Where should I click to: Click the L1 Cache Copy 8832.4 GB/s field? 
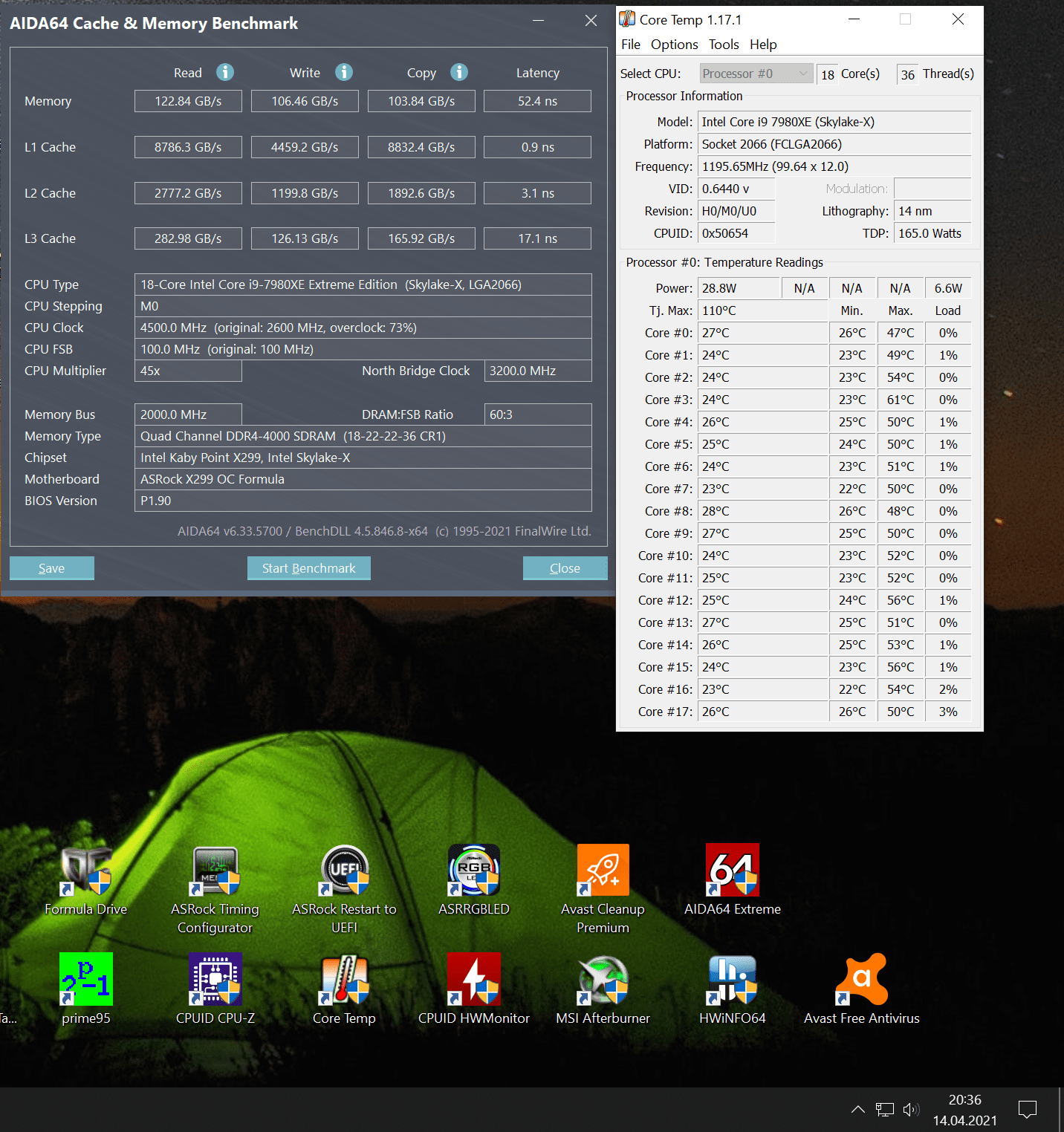pos(421,147)
